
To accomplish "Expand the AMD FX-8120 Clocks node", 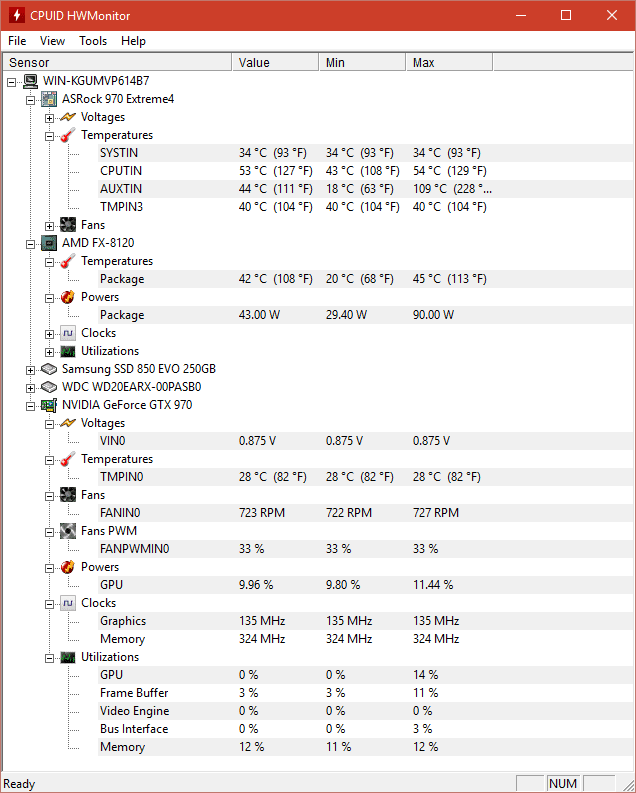I will pyautogui.click(x=50, y=333).
